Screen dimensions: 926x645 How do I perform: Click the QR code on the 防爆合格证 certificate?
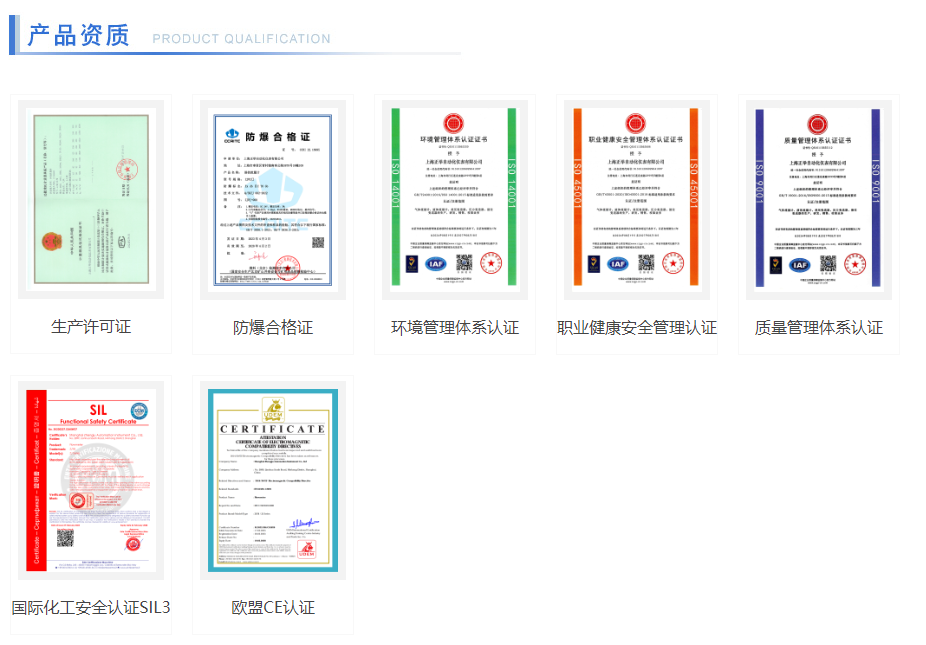(318, 242)
